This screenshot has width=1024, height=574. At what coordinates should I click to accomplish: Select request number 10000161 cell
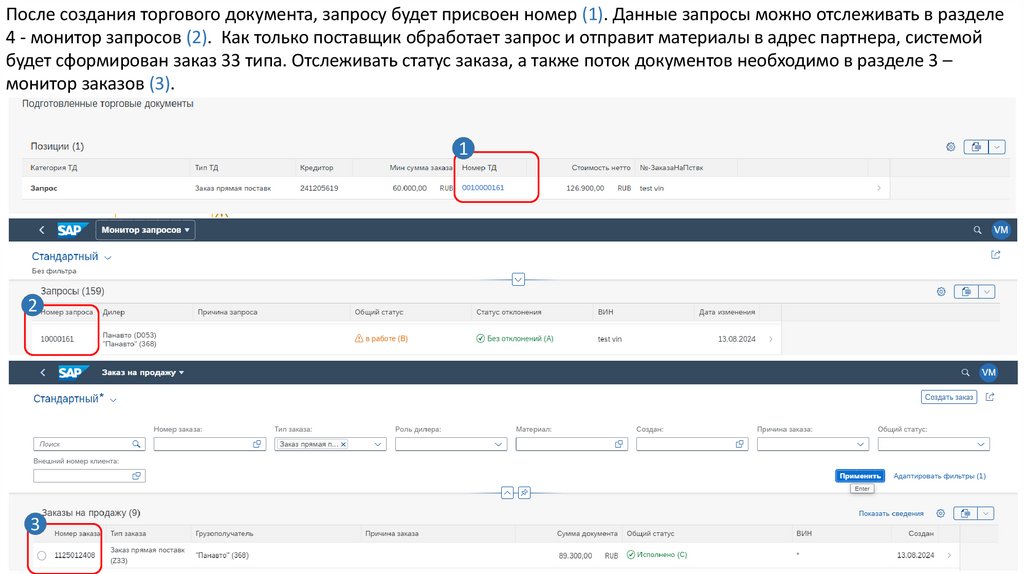click(57, 339)
